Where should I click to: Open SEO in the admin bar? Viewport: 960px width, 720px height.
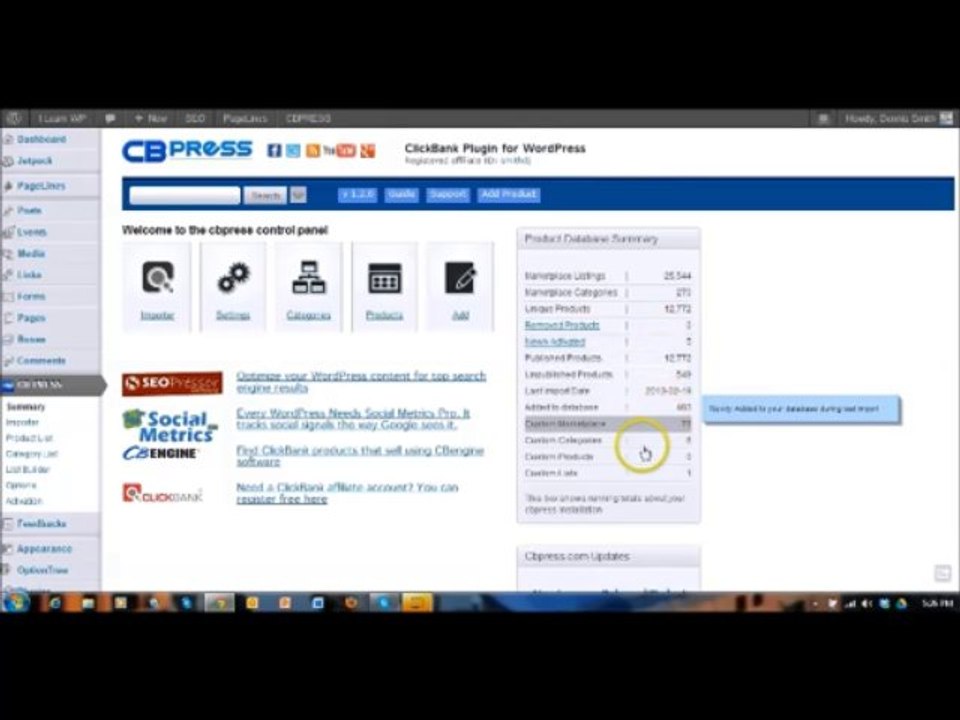click(195, 118)
